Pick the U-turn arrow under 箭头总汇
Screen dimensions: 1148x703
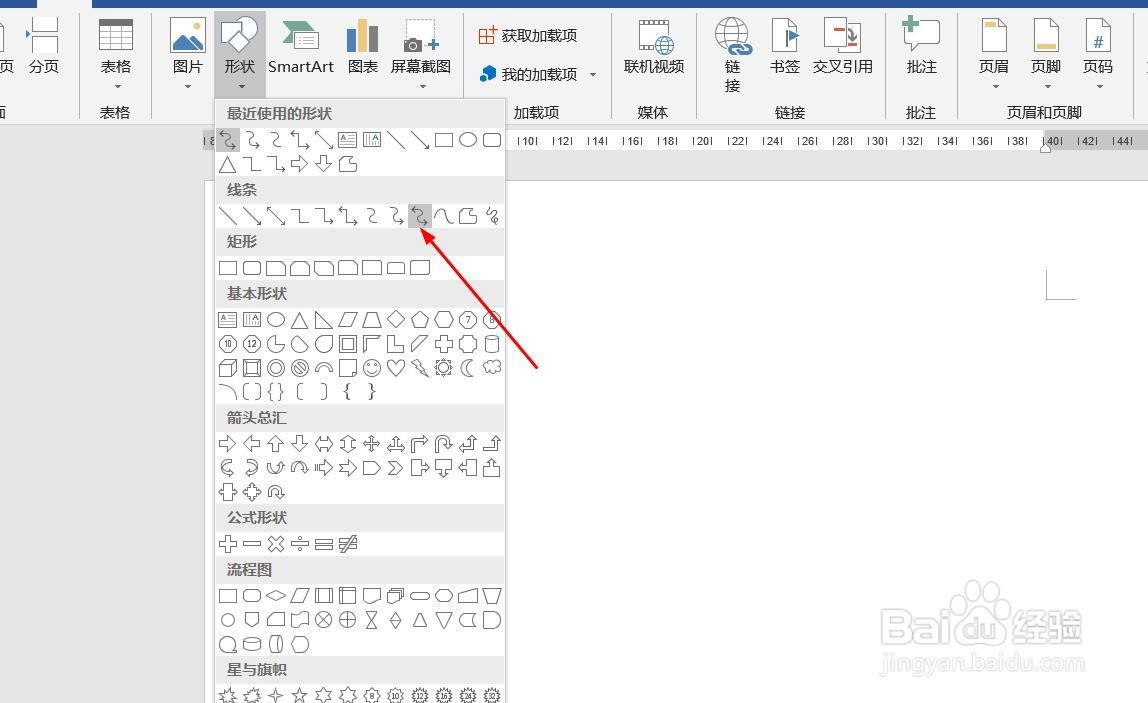point(444,444)
